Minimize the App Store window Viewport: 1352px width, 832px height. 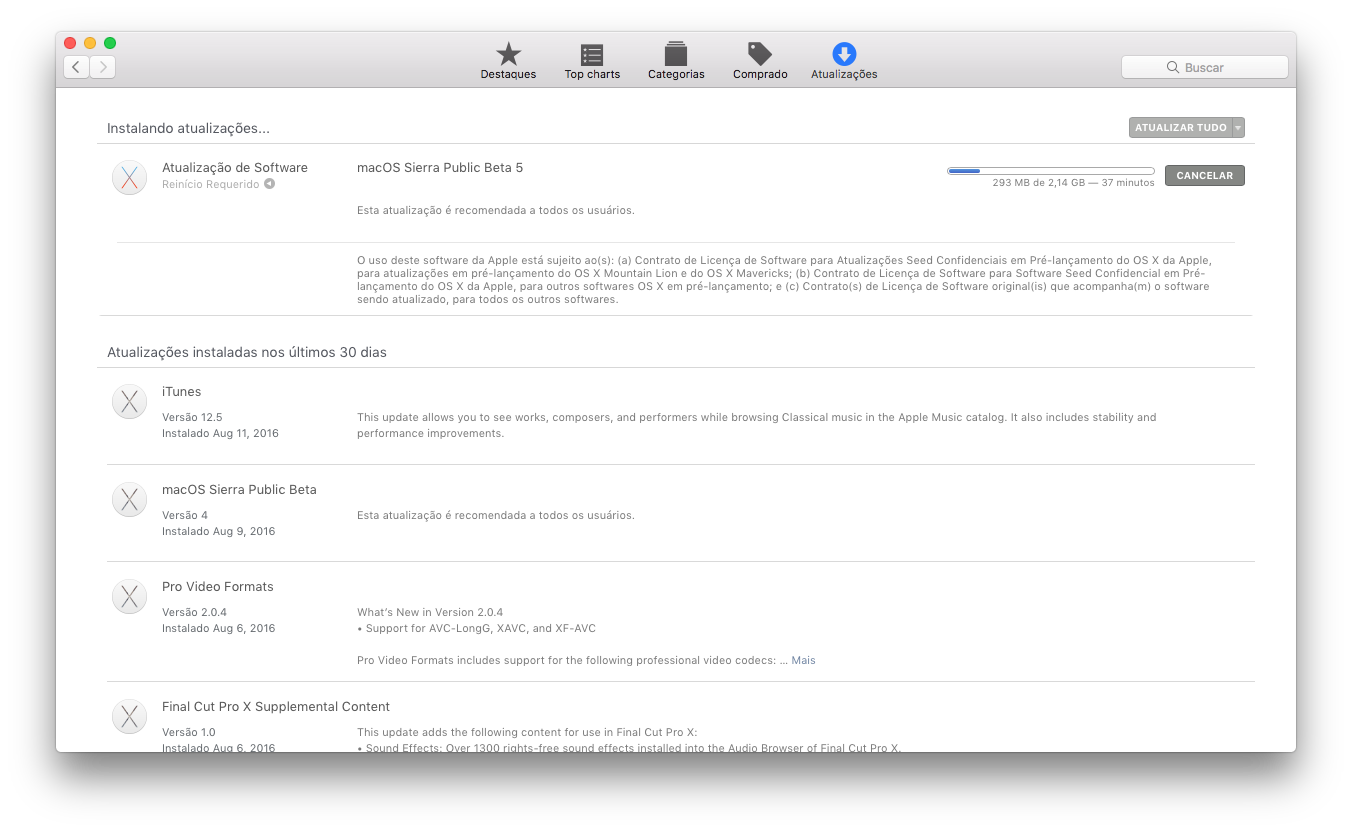pos(90,43)
